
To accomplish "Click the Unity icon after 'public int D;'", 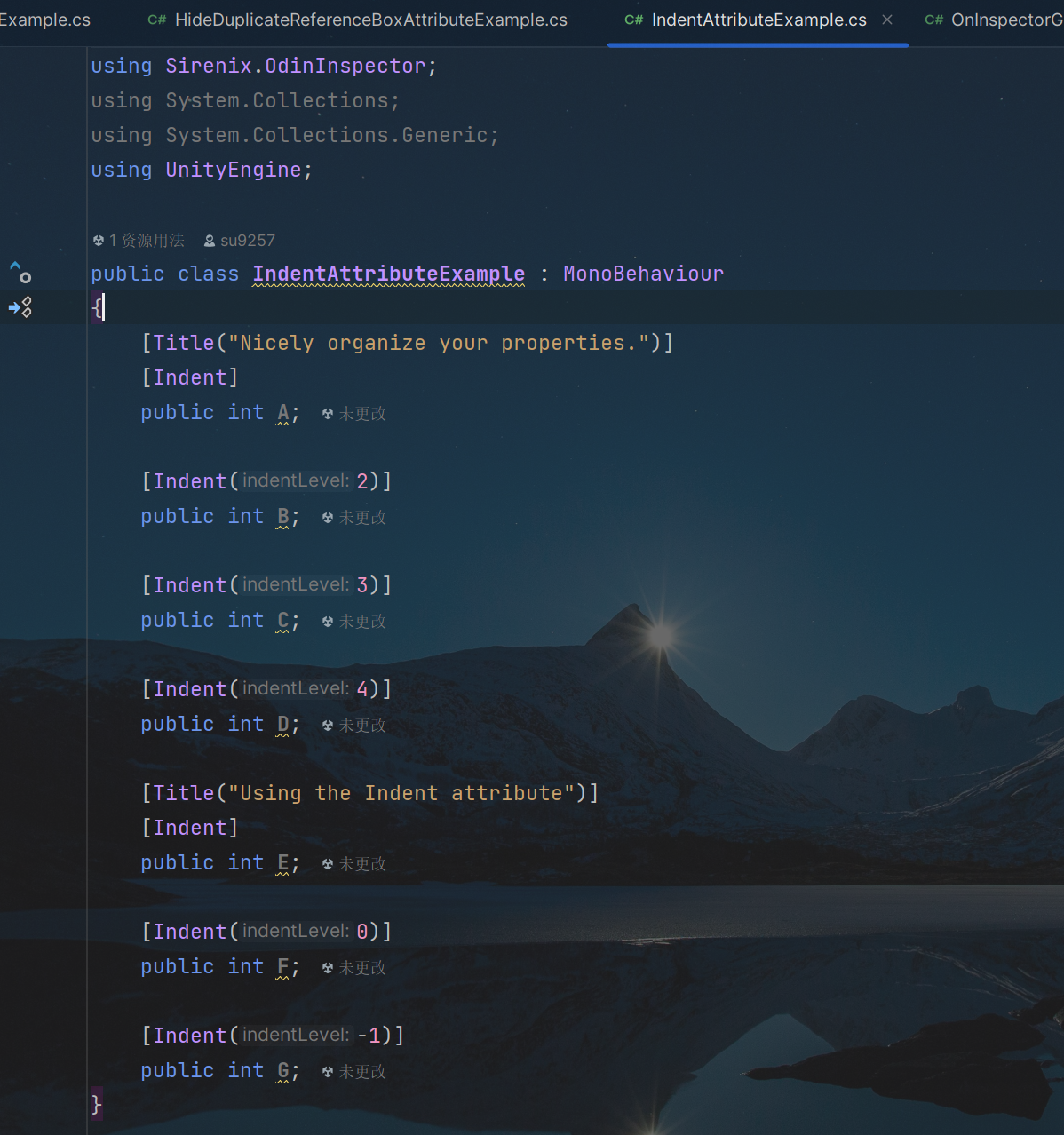I will pos(328,725).
